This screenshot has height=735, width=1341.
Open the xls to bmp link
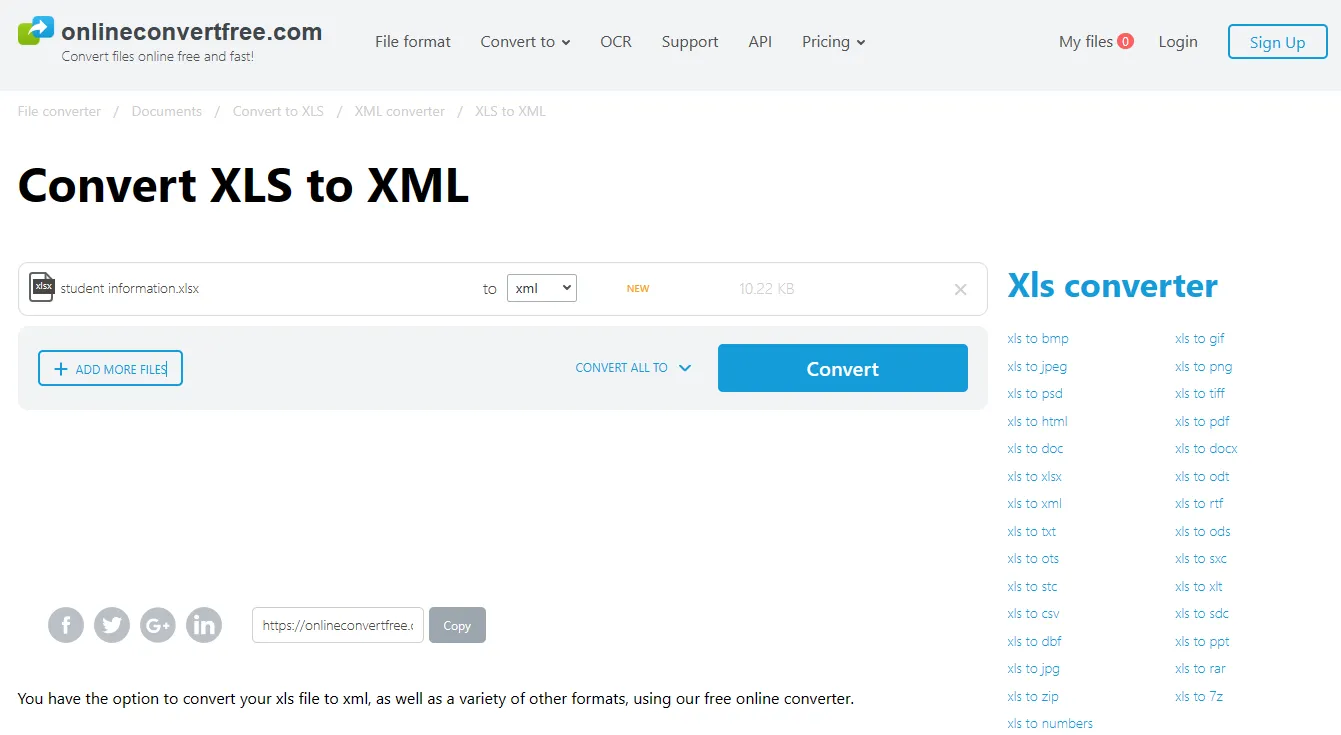1038,338
